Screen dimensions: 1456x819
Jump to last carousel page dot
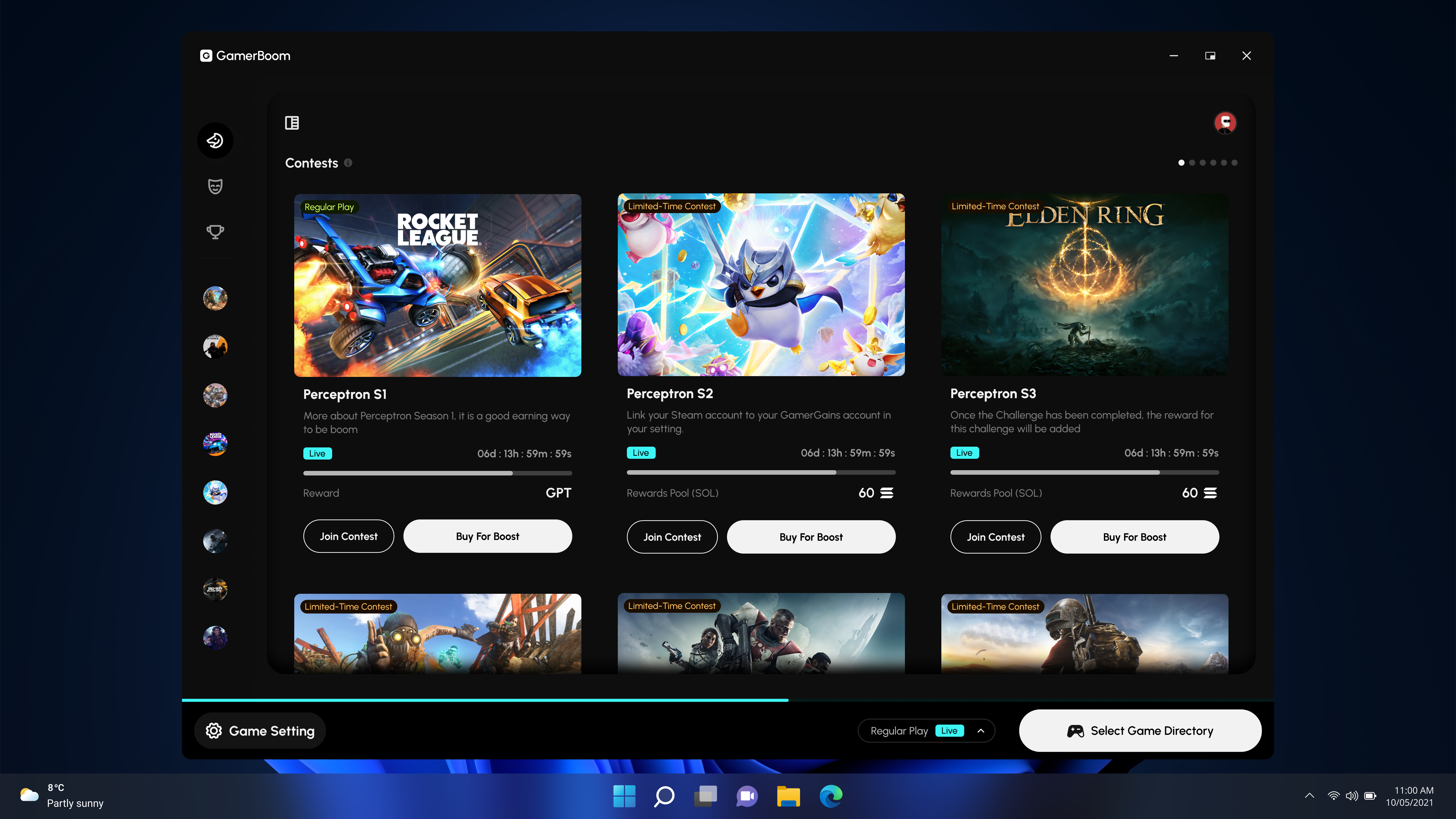click(1234, 163)
